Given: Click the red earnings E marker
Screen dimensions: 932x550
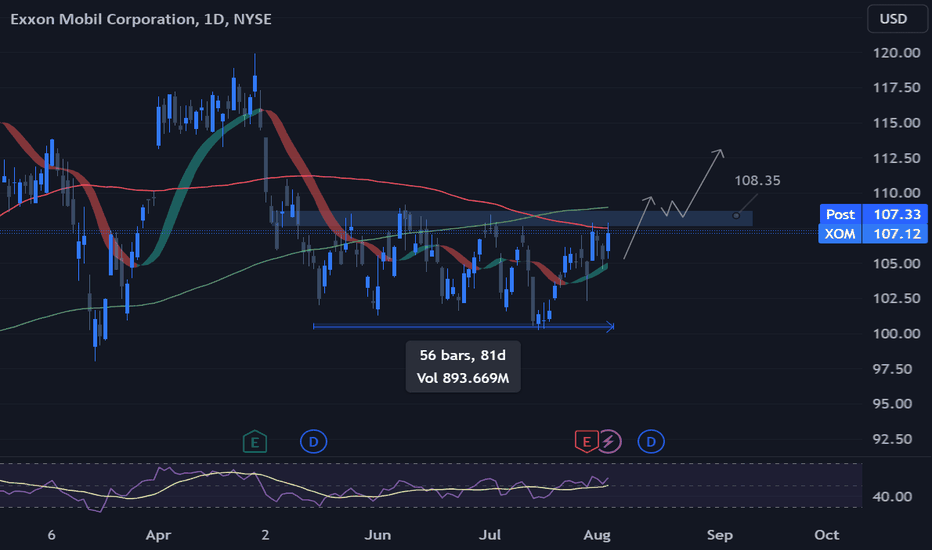Looking at the screenshot, I should click(x=586, y=442).
